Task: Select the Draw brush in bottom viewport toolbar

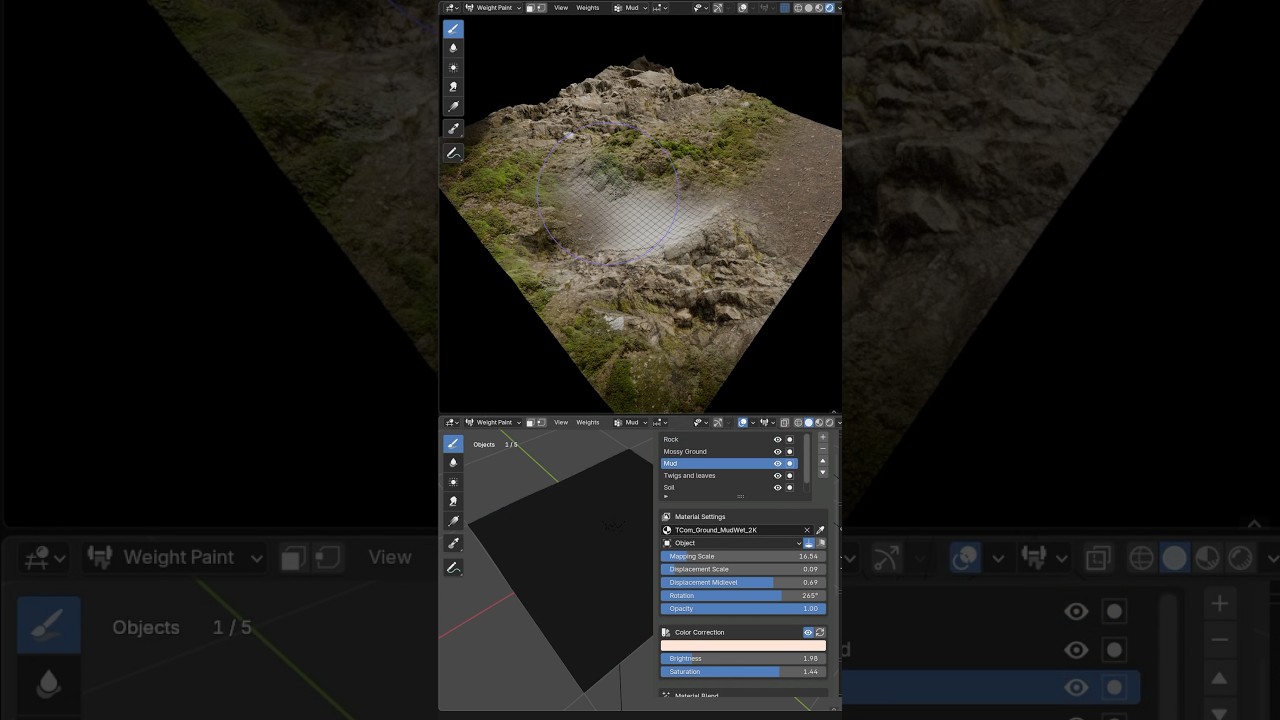Action: 453,443
